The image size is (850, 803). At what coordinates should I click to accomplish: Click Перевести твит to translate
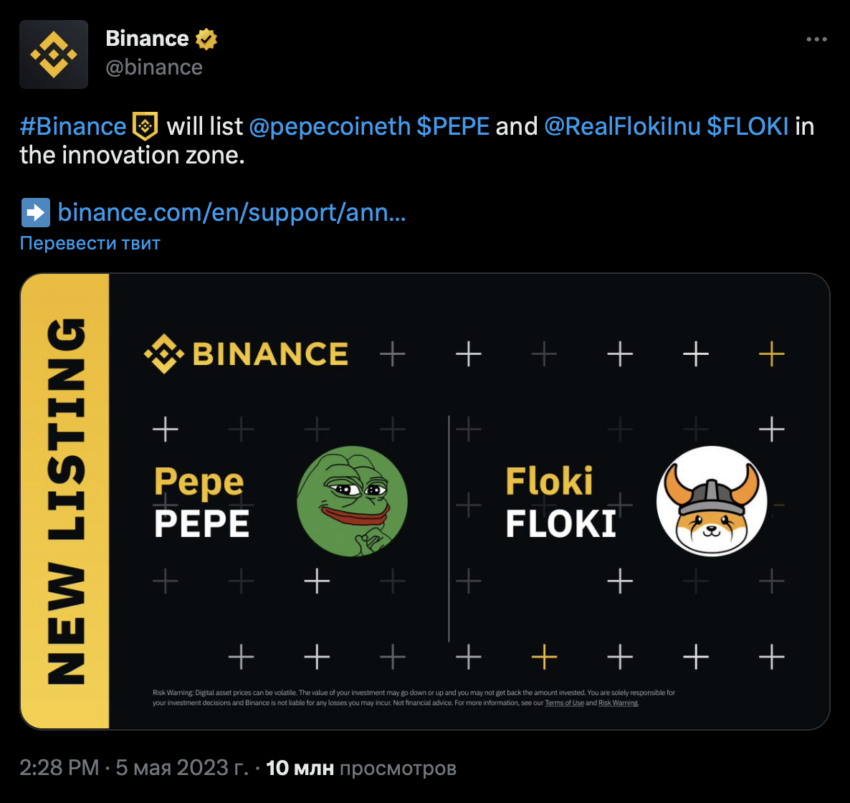[x=90, y=243]
